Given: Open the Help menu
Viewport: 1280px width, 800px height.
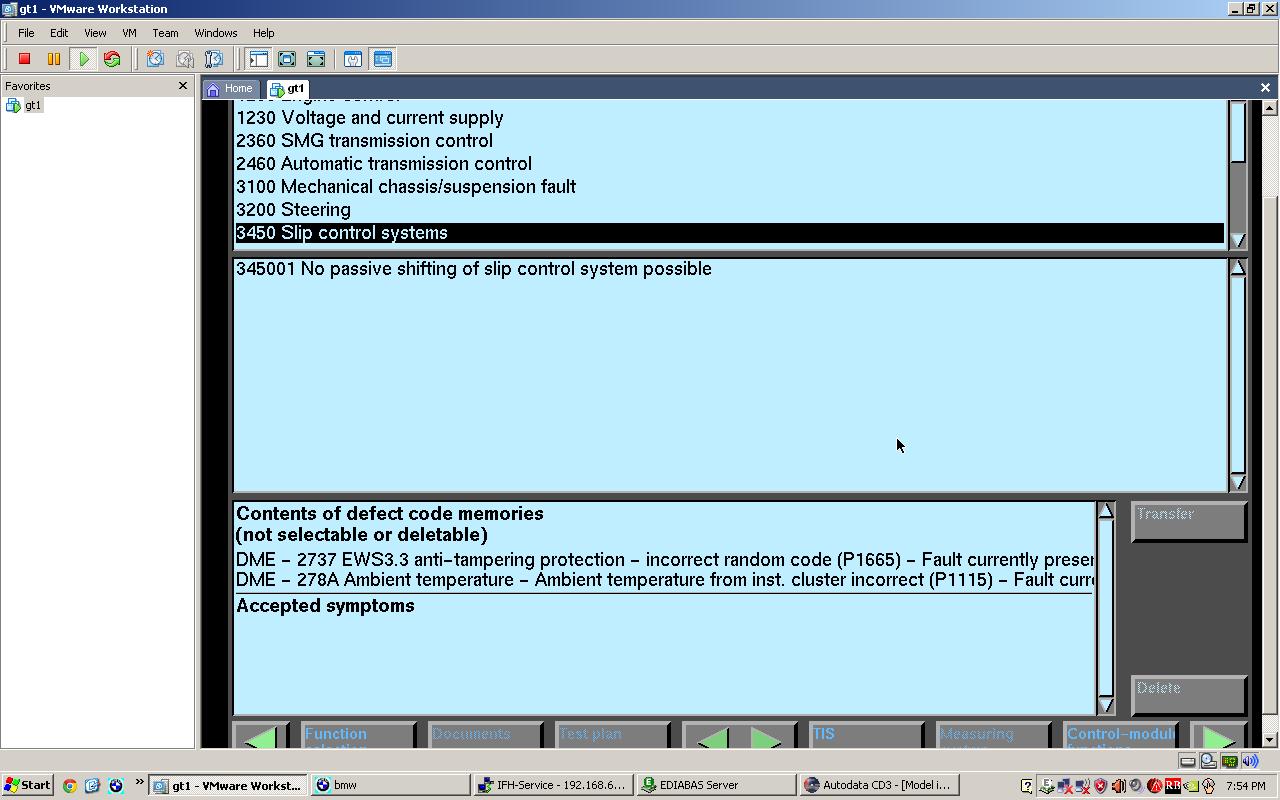Looking at the screenshot, I should [263, 33].
